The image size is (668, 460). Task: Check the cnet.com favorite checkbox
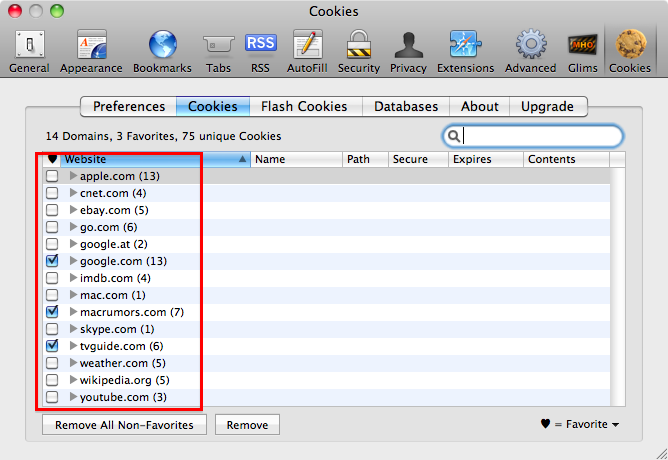pos(52,193)
